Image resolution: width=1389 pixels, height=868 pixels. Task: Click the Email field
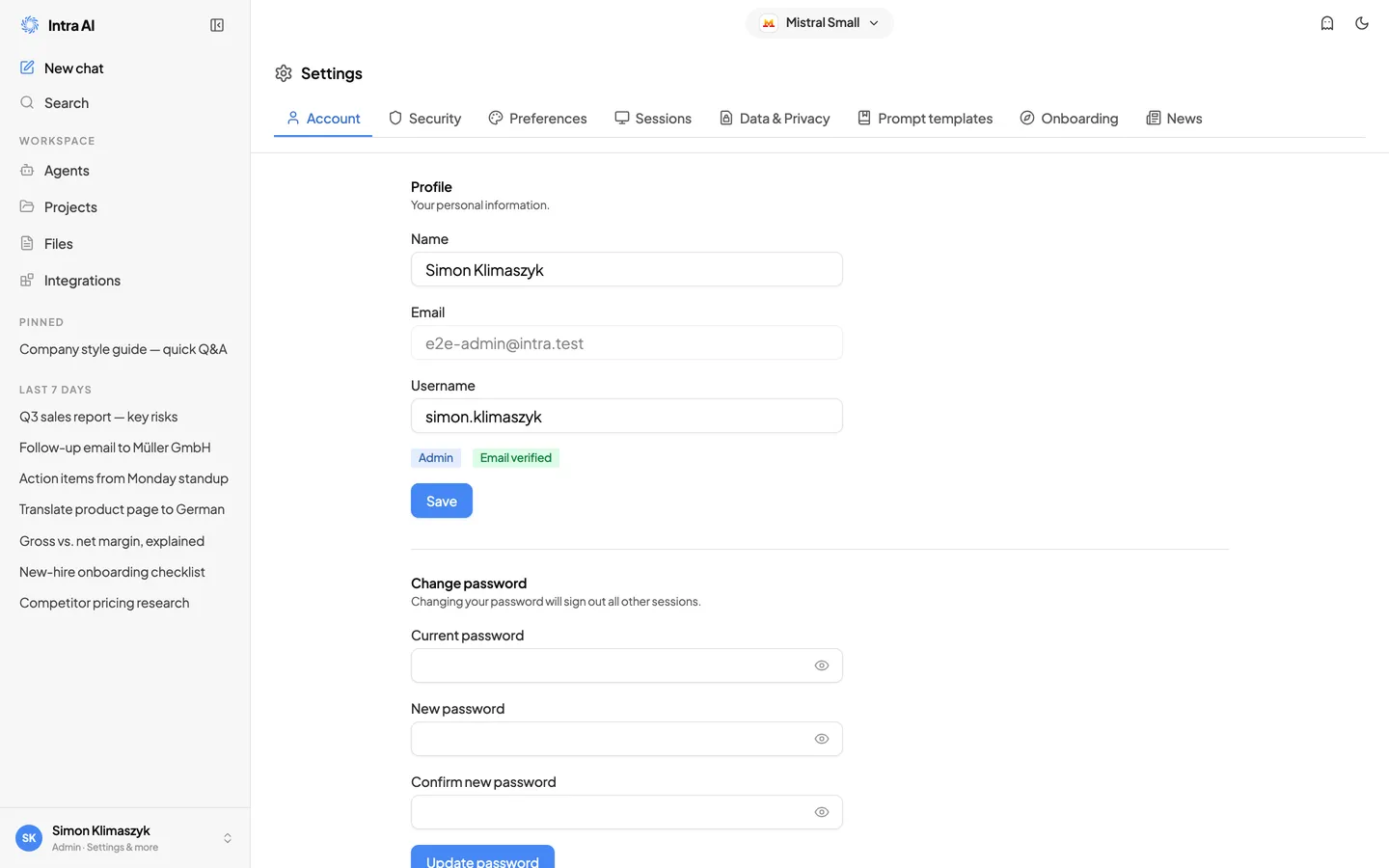(x=627, y=342)
